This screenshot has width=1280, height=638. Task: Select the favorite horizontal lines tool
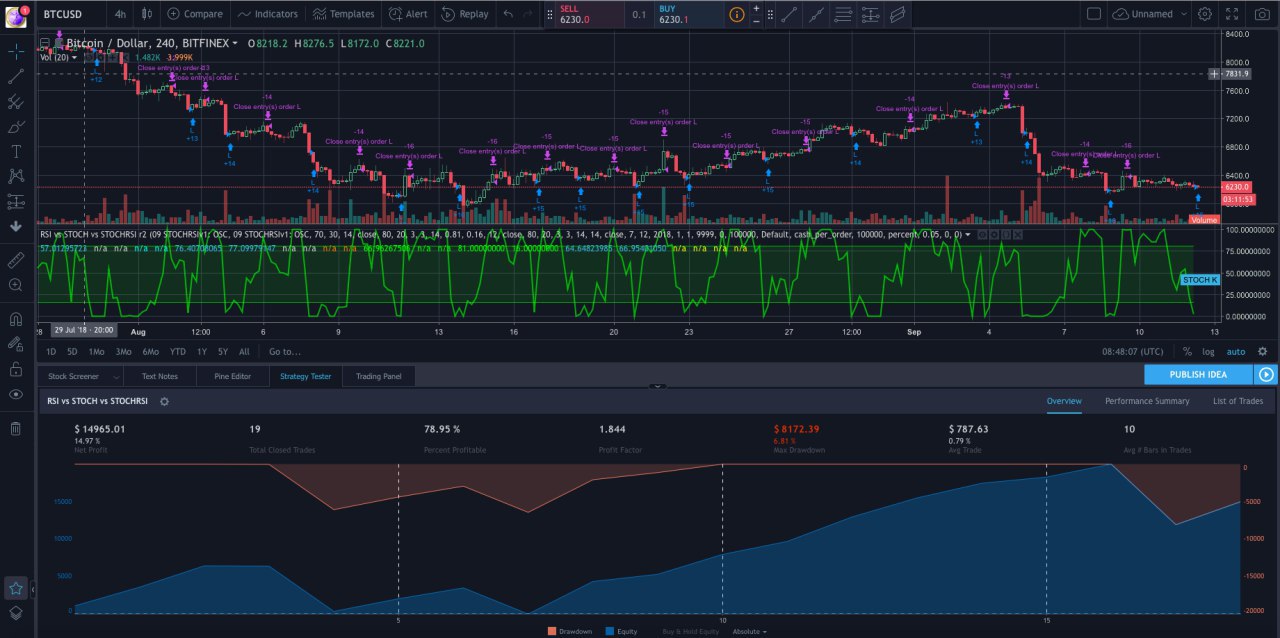point(843,14)
